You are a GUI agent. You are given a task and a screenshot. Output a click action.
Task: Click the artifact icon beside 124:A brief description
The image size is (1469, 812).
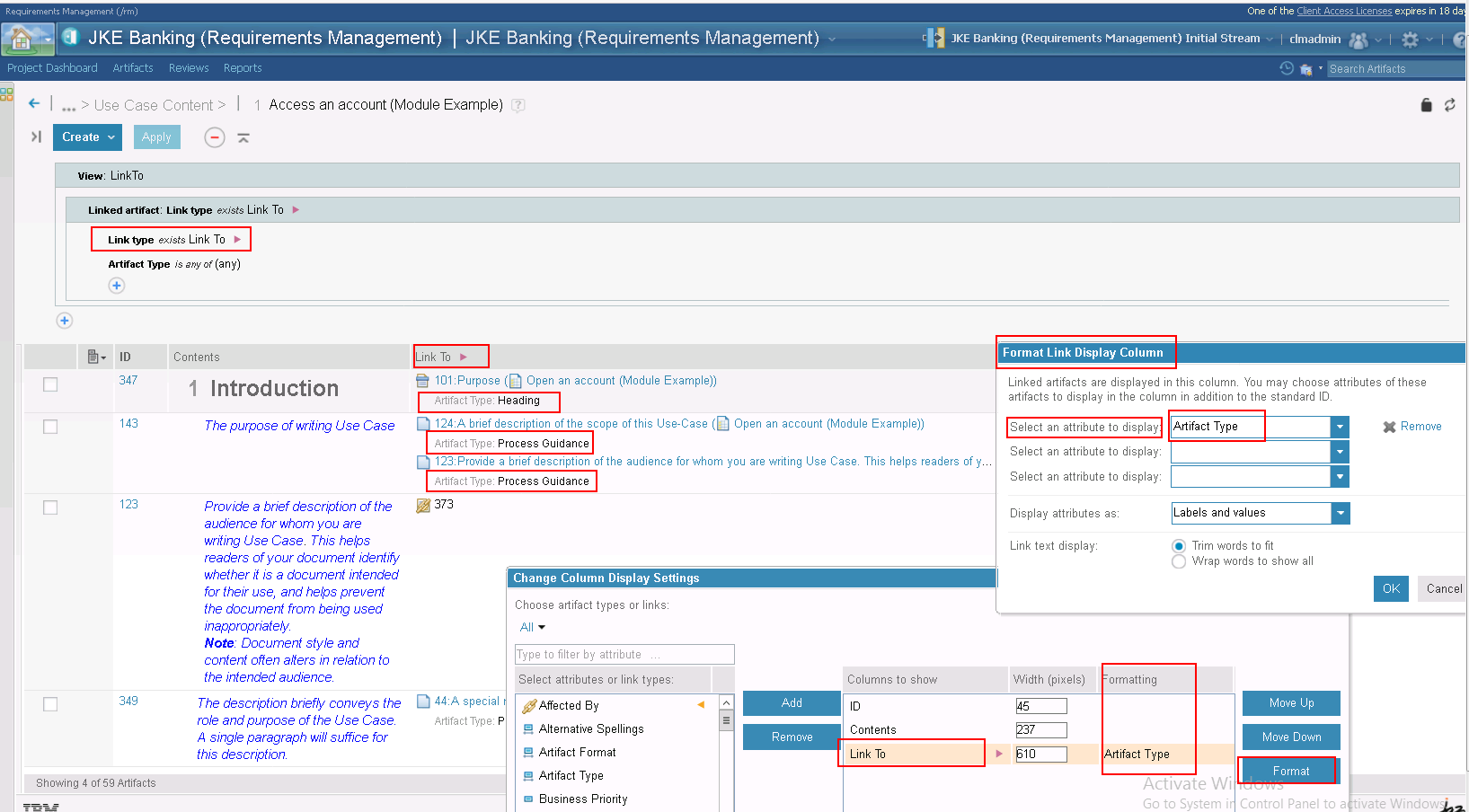[x=423, y=424]
